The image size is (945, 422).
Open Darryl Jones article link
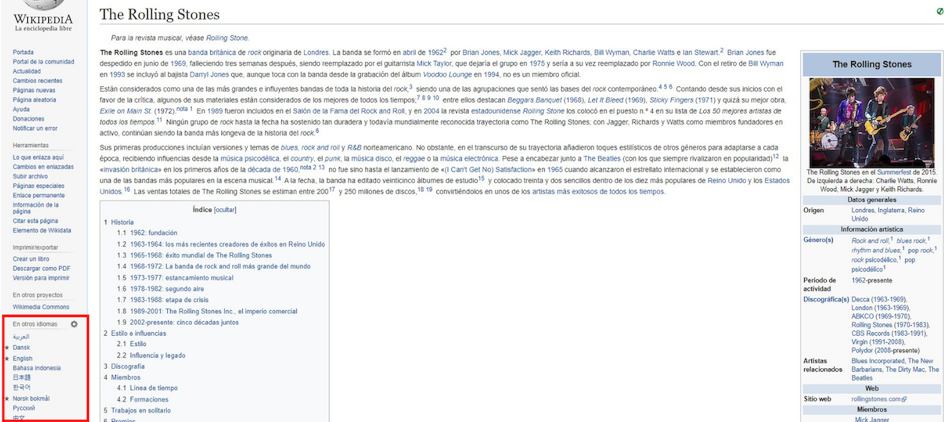[x=210, y=74]
